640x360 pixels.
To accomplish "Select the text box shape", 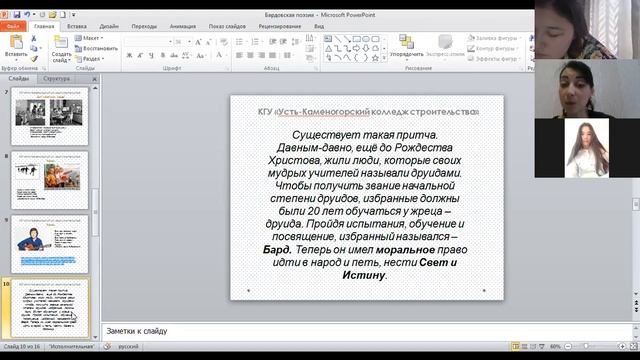I will (x=328, y=39).
